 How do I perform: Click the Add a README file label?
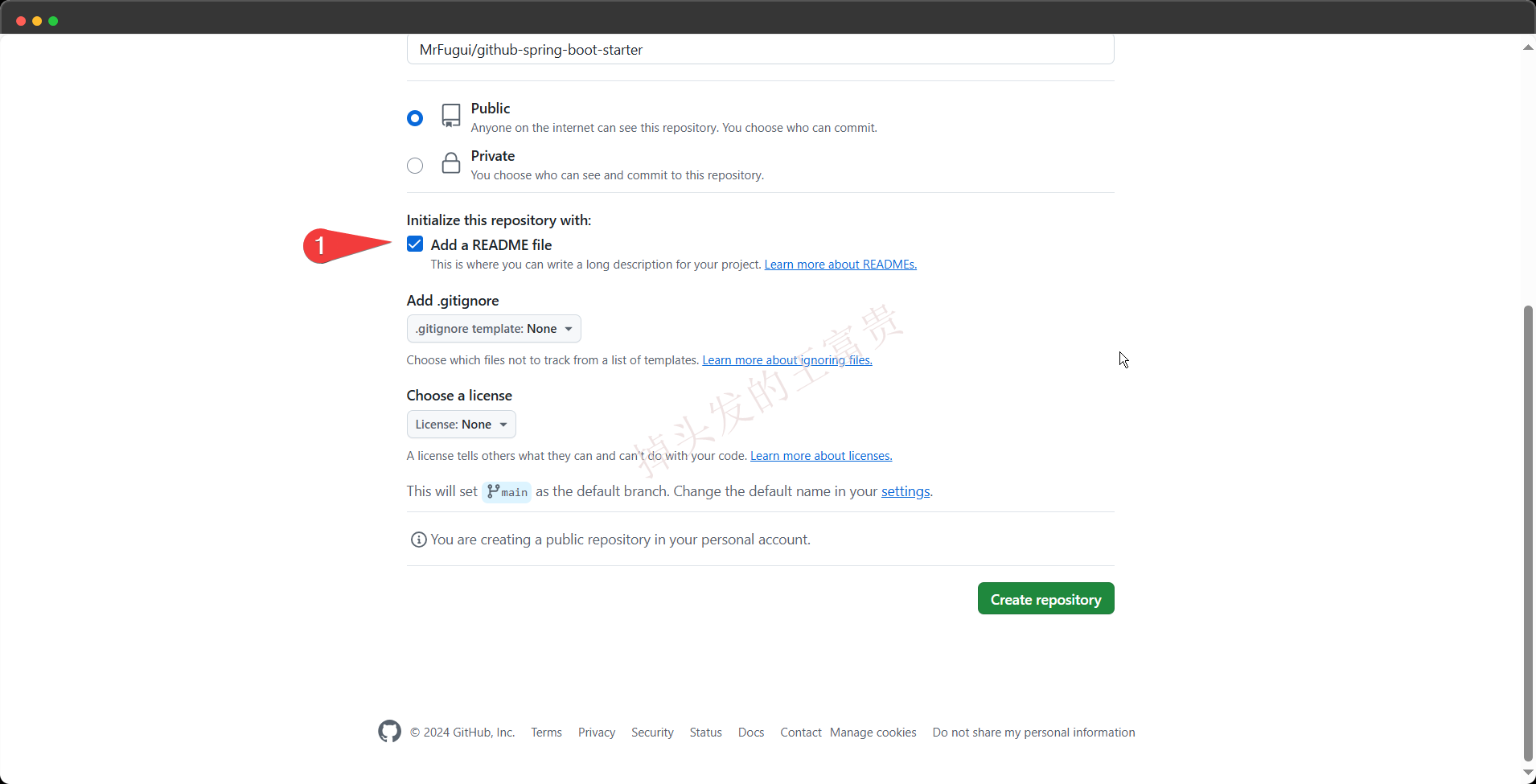pyautogui.click(x=491, y=245)
